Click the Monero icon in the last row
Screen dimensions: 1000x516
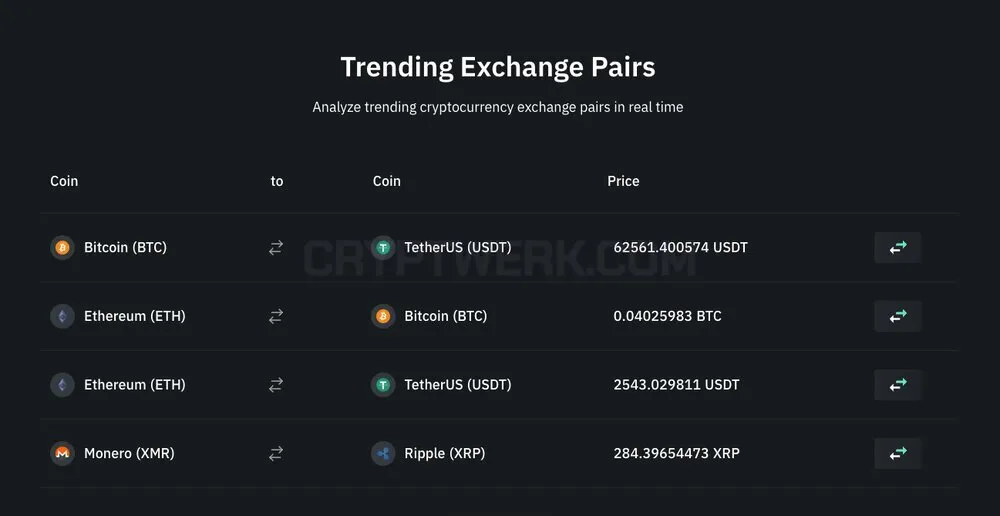62,453
